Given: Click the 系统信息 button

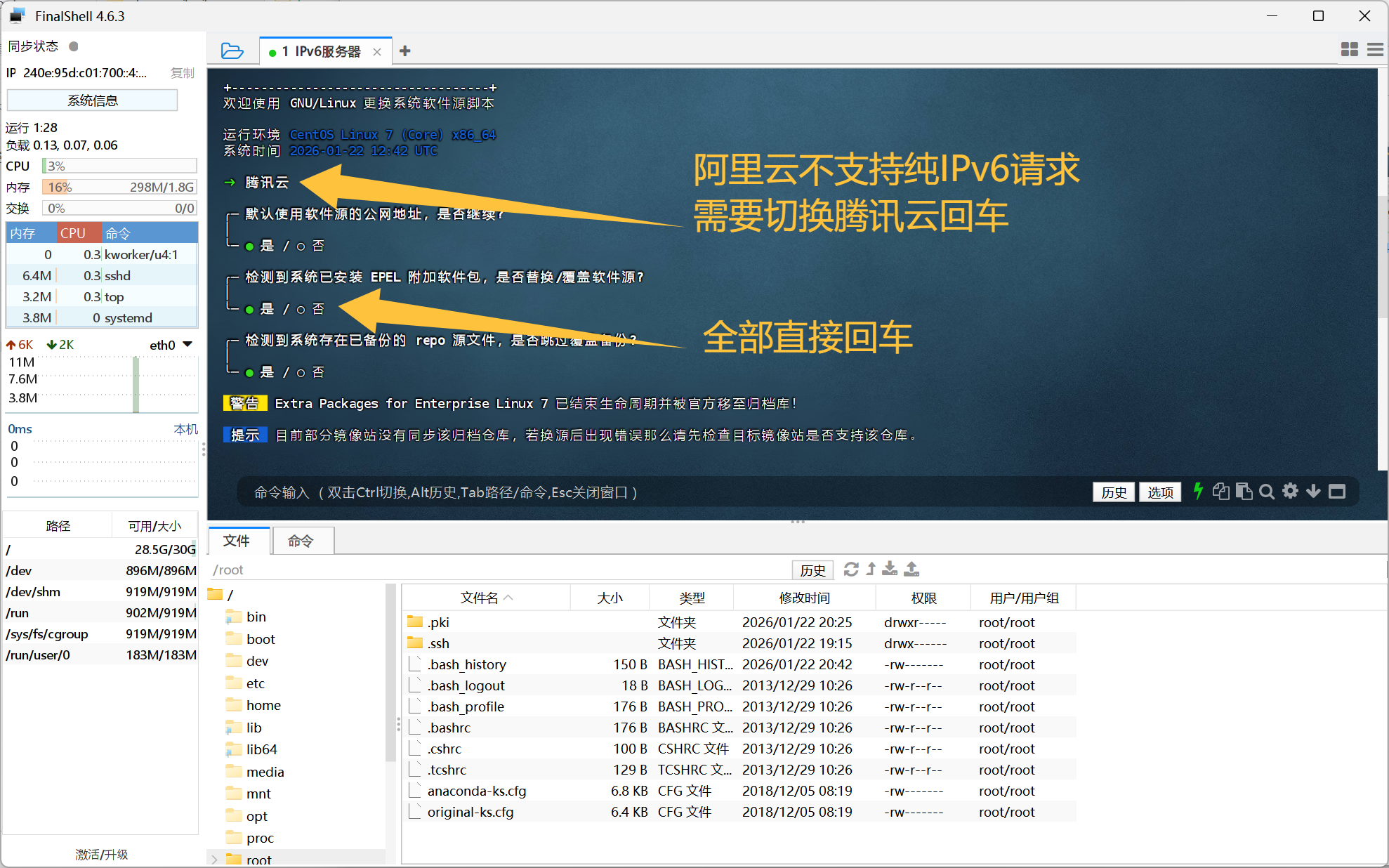Looking at the screenshot, I should 92,100.
